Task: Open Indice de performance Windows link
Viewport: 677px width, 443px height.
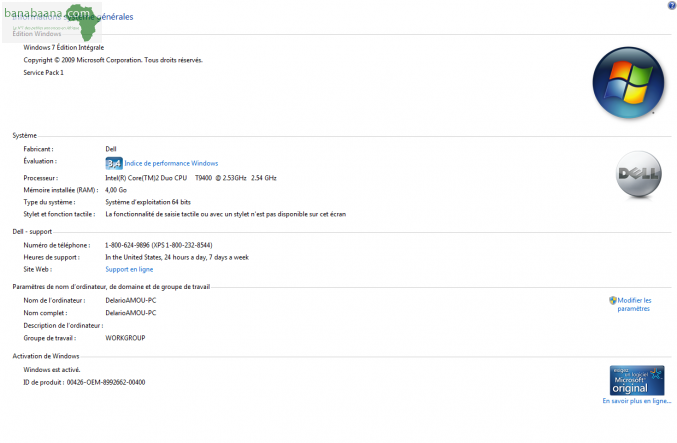Action: click(x=171, y=163)
